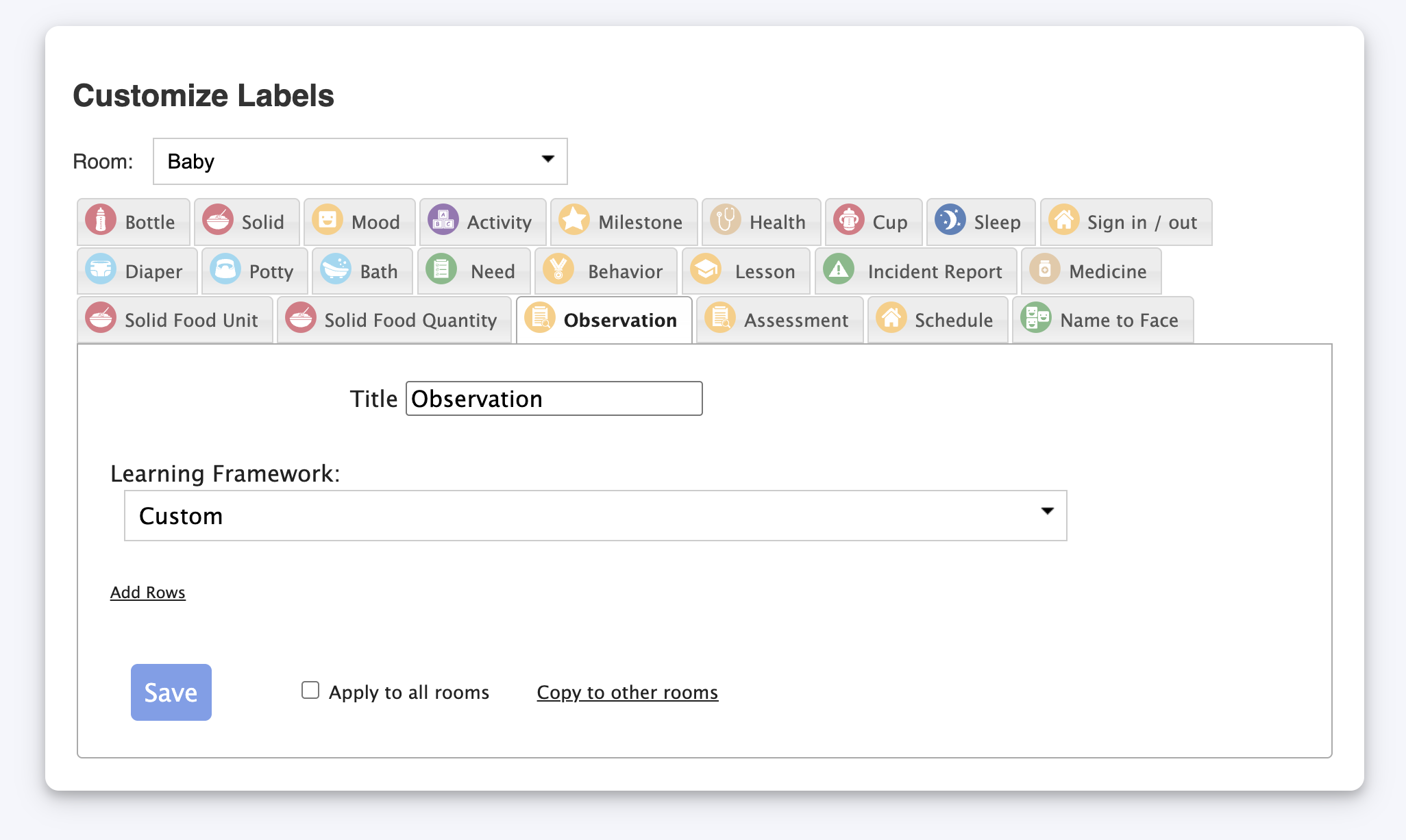Click the Mood smiley face icon
This screenshot has height=840, width=1406.
[x=328, y=221]
